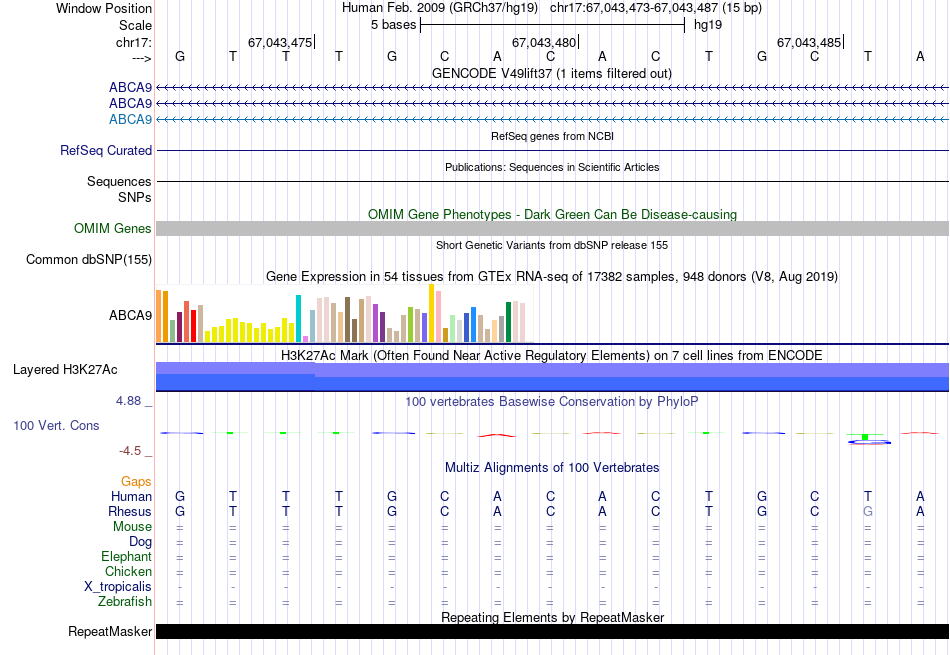Click the Human species label
The height and width of the screenshot is (655, 950).
(131, 496)
